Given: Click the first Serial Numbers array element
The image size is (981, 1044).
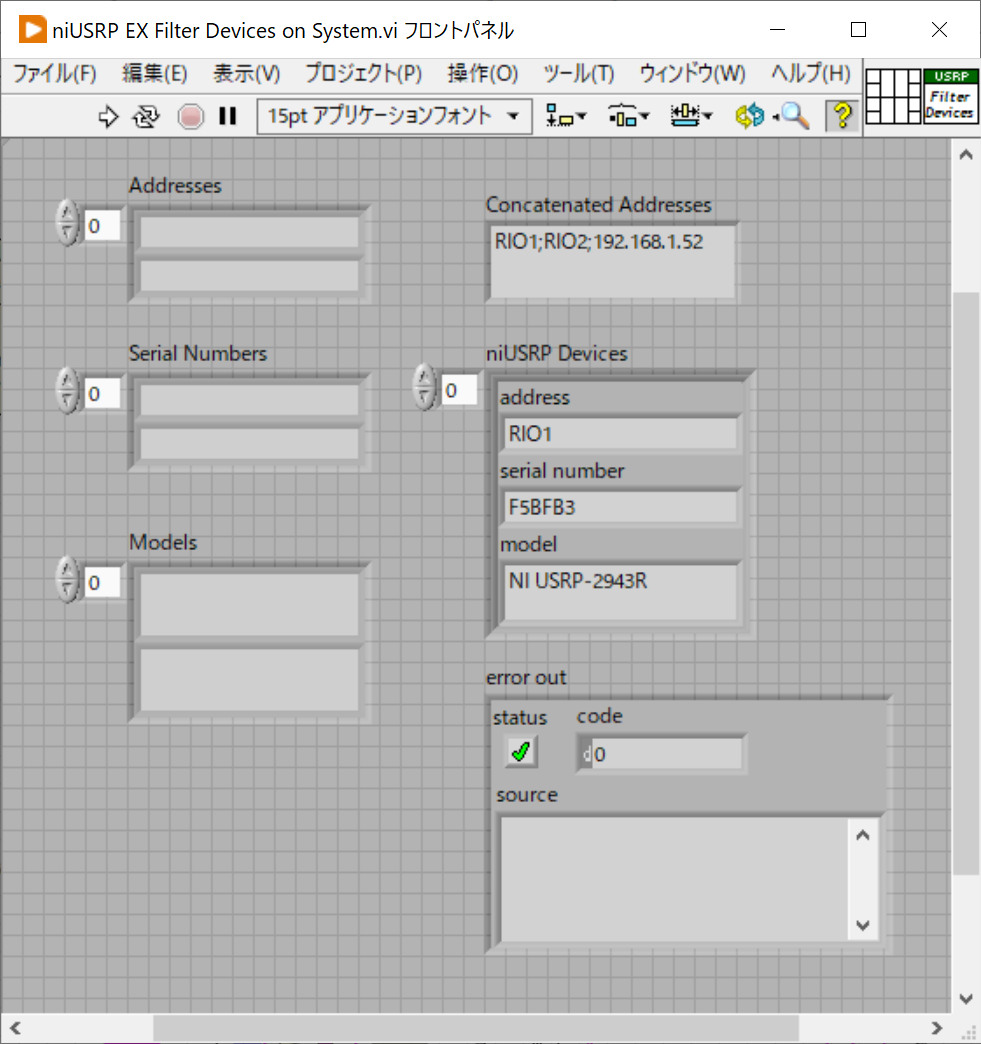Looking at the screenshot, I should (250, 401).
